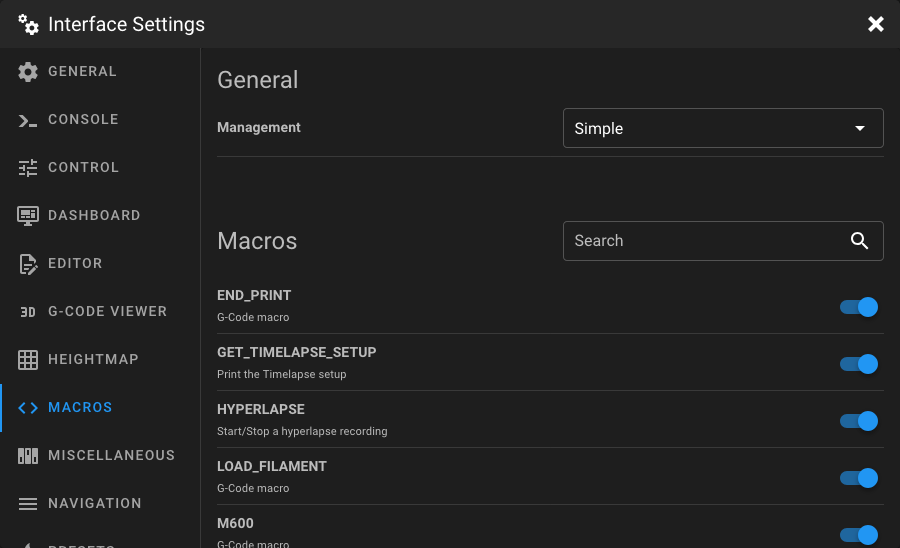Click the Control sliders icon
The width and height of the screenshot is (900, 548).
(x=28, y=168)
